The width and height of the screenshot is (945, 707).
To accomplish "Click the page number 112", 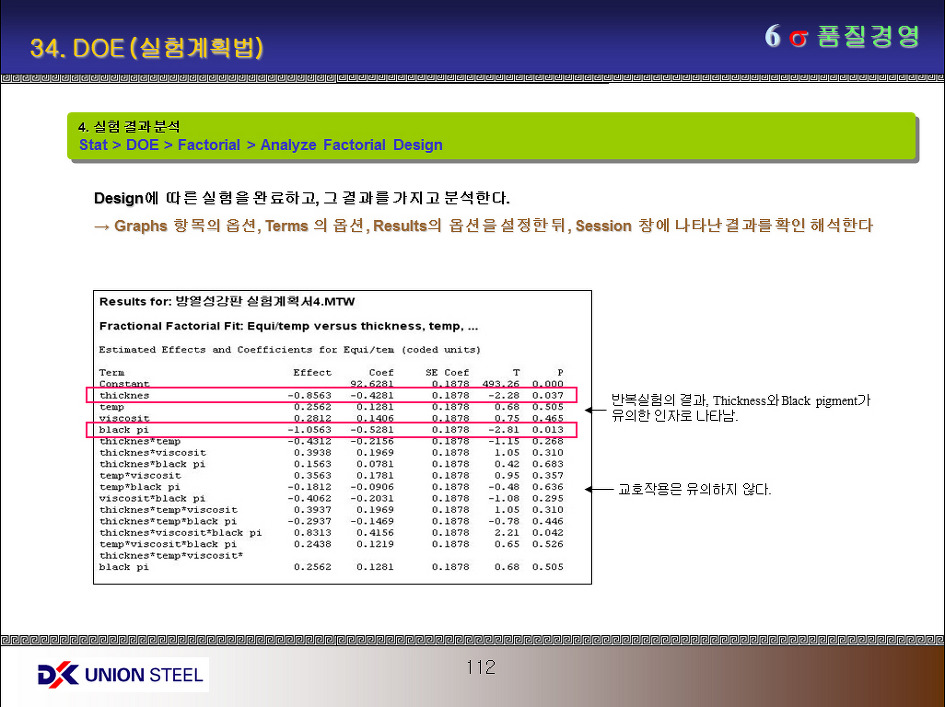I will 480,667.
